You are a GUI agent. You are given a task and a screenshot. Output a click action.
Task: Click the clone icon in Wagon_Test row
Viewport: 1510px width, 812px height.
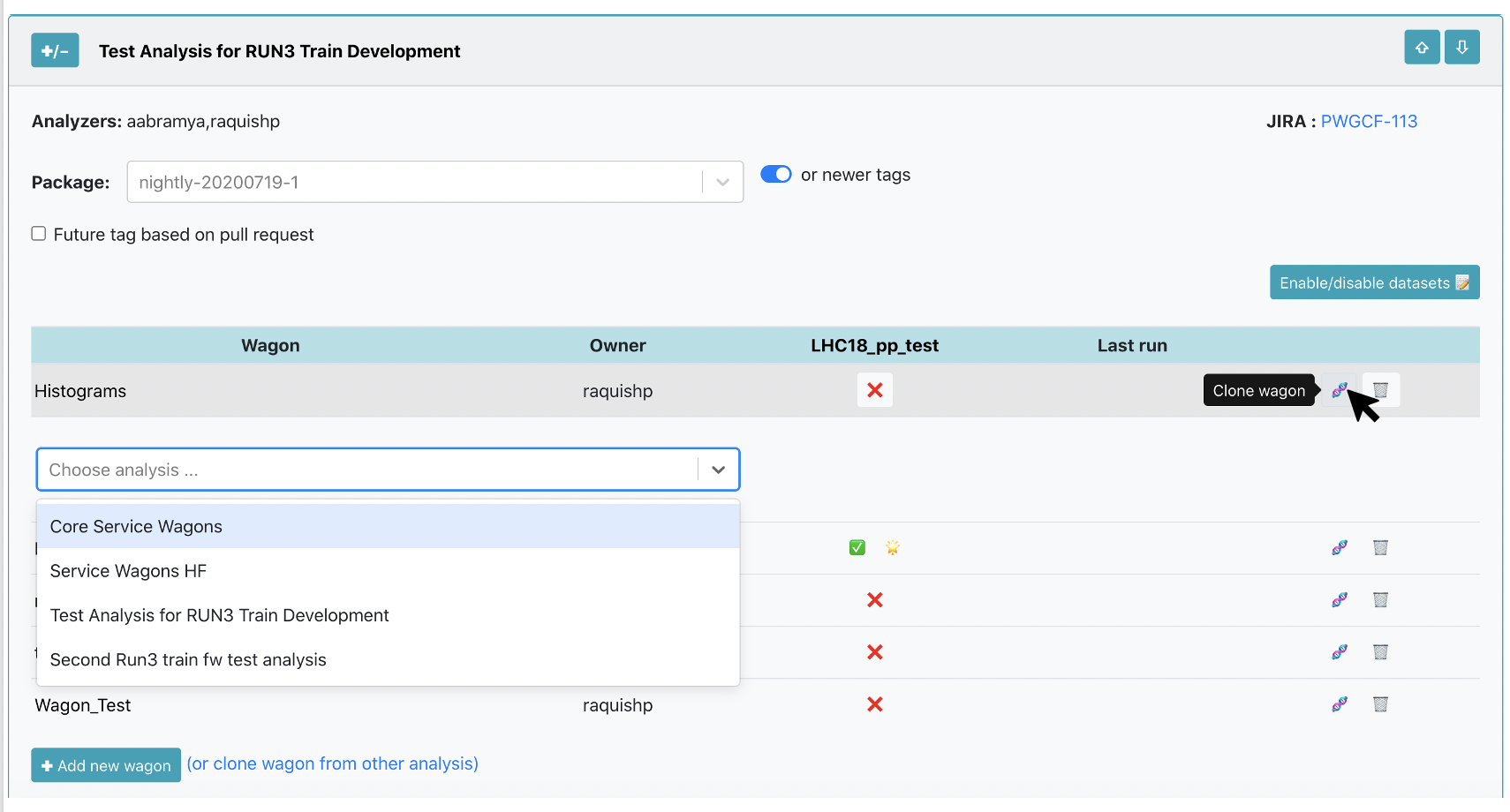(1339, 704)
